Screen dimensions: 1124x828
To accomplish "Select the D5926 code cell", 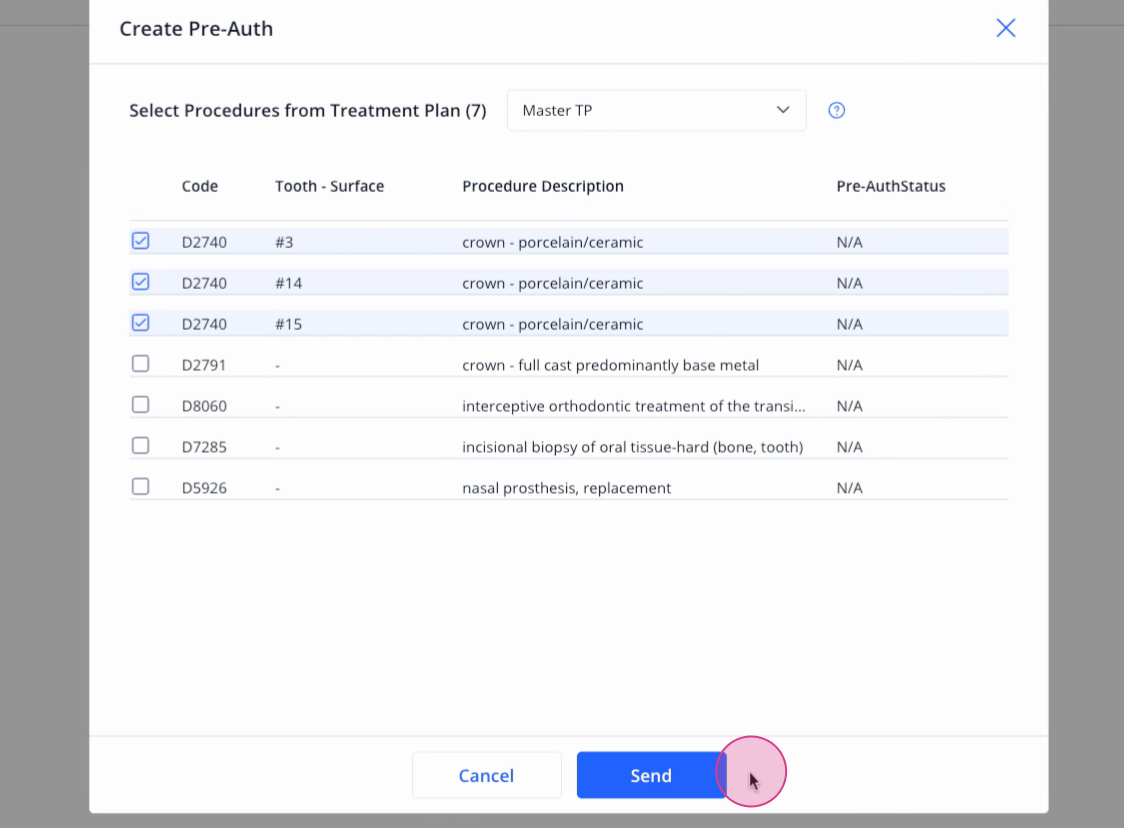I will [204, 487].
